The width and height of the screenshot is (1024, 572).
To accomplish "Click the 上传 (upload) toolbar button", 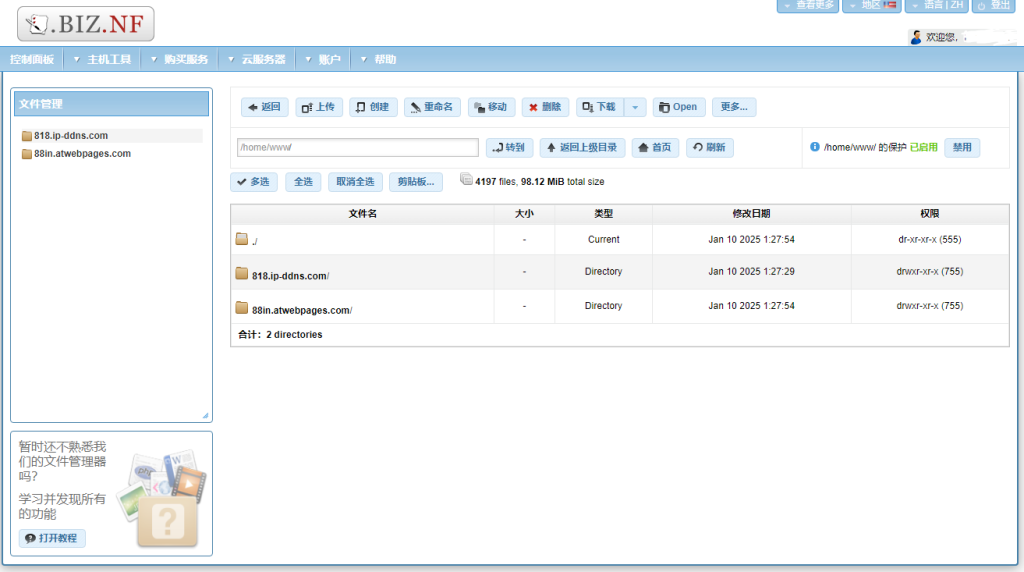I will tap(320, 107).
